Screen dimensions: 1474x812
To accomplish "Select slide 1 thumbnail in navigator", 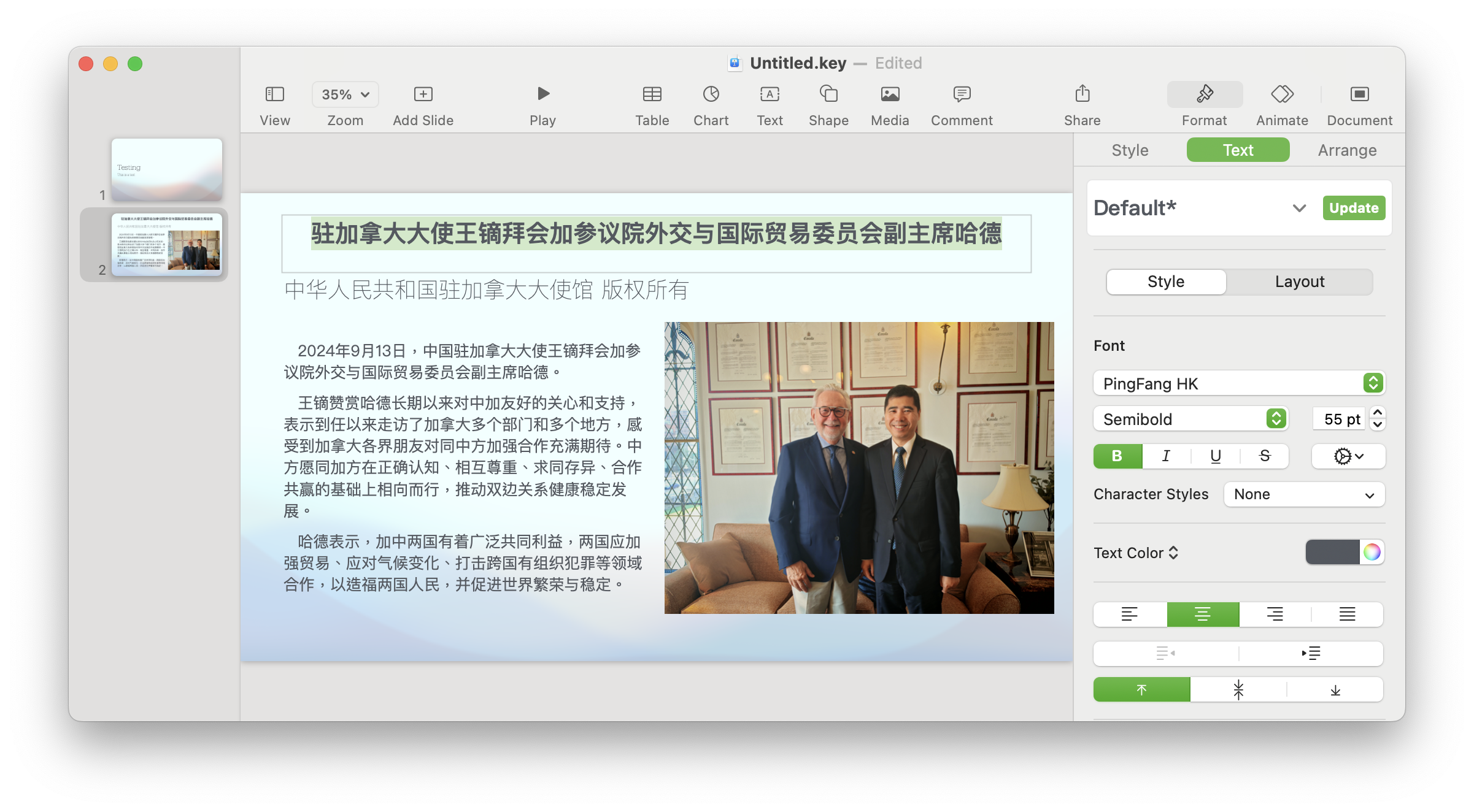I will pos(166,169).
